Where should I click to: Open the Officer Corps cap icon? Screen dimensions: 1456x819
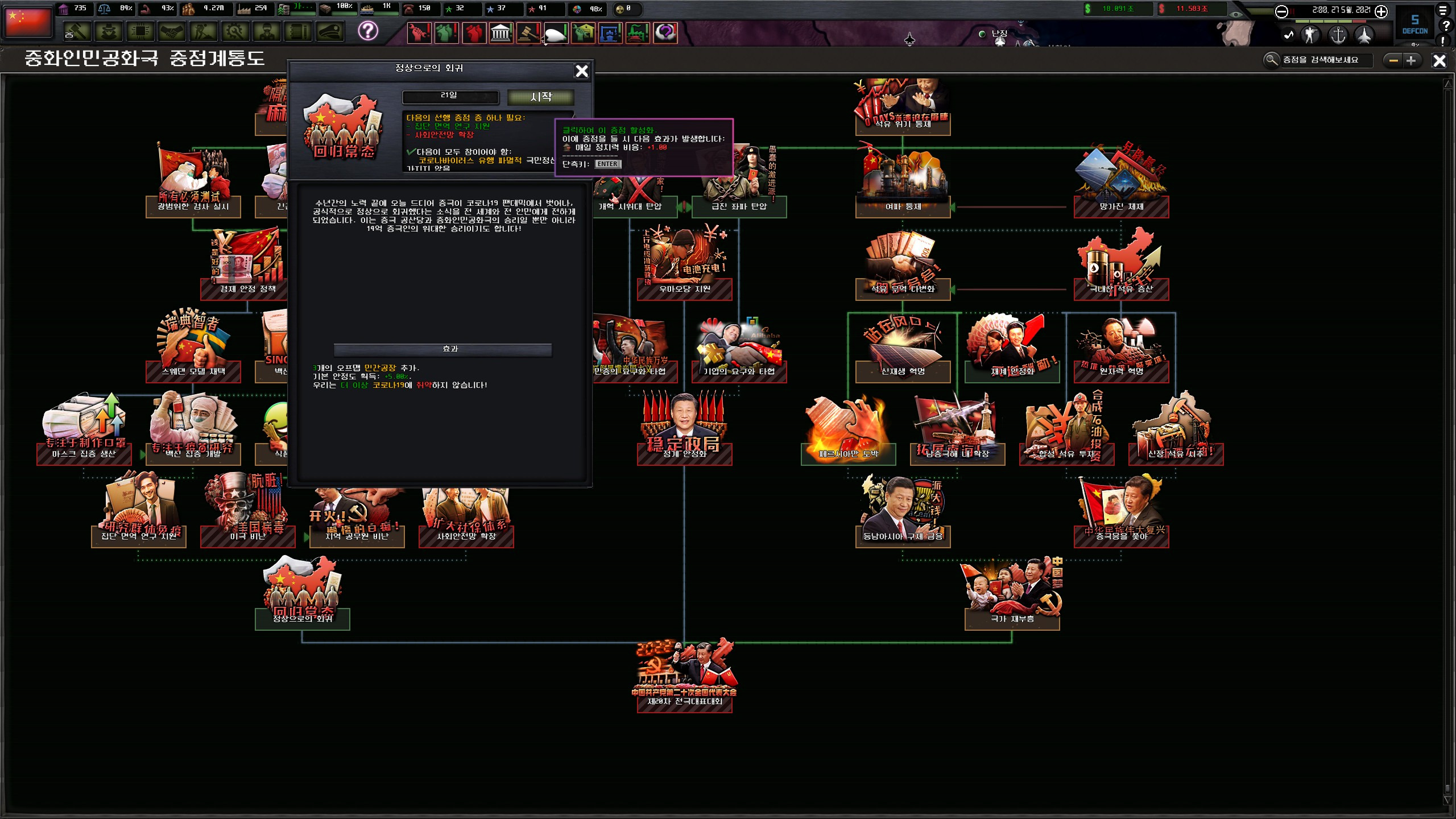(330, 32)
